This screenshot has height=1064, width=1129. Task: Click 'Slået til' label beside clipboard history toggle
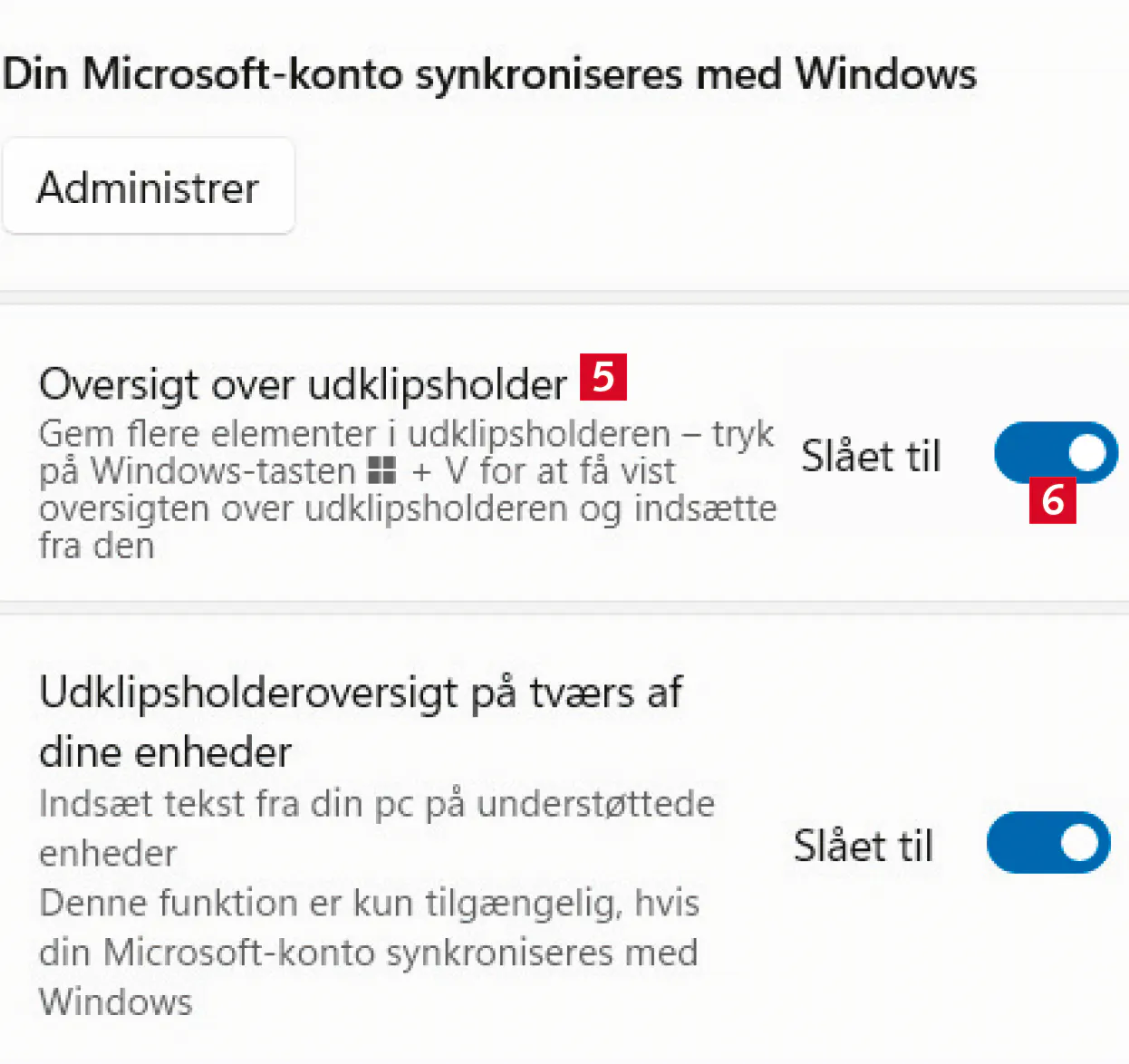[871, 456]
